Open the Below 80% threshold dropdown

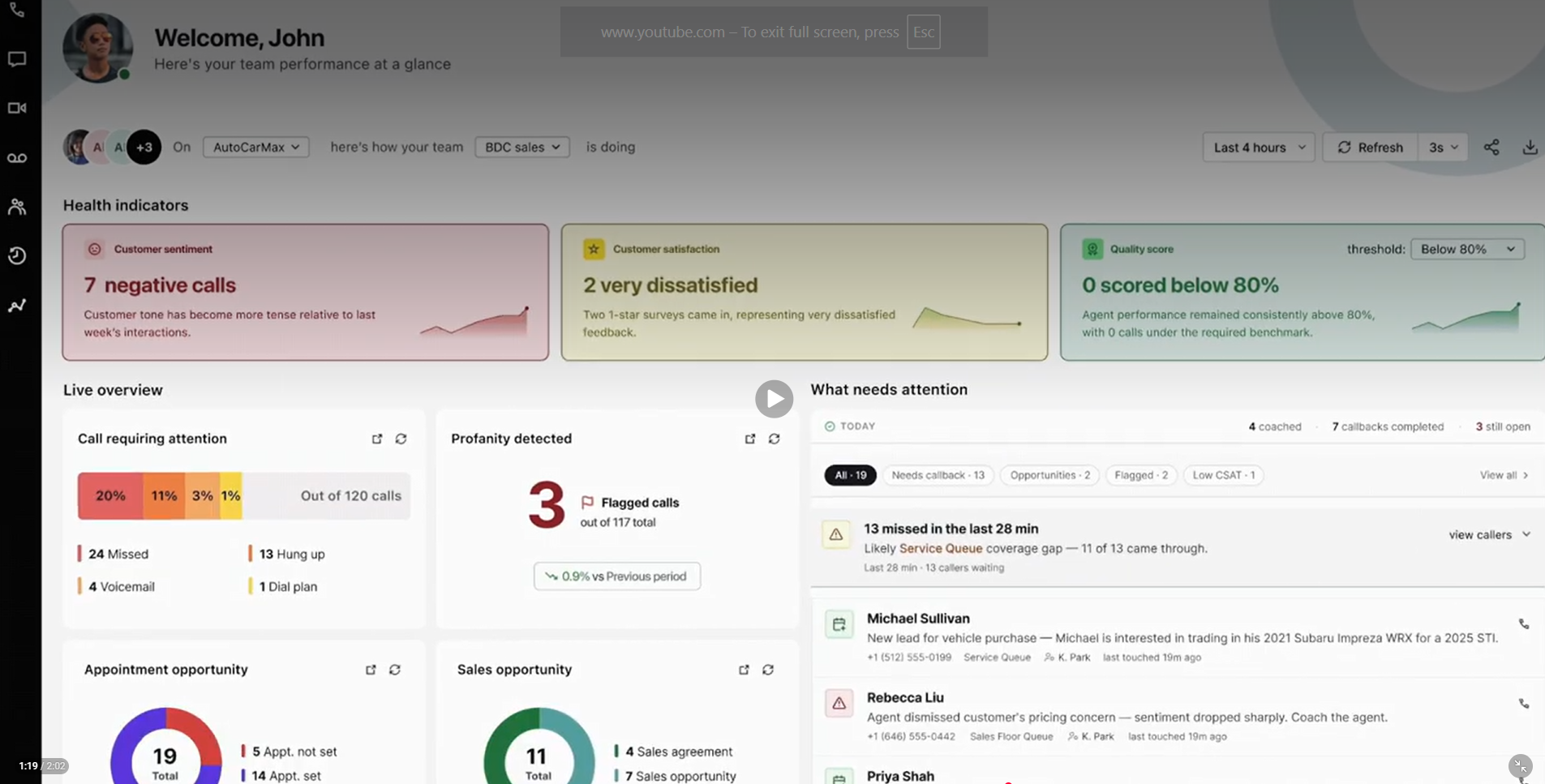[1467, 249]
